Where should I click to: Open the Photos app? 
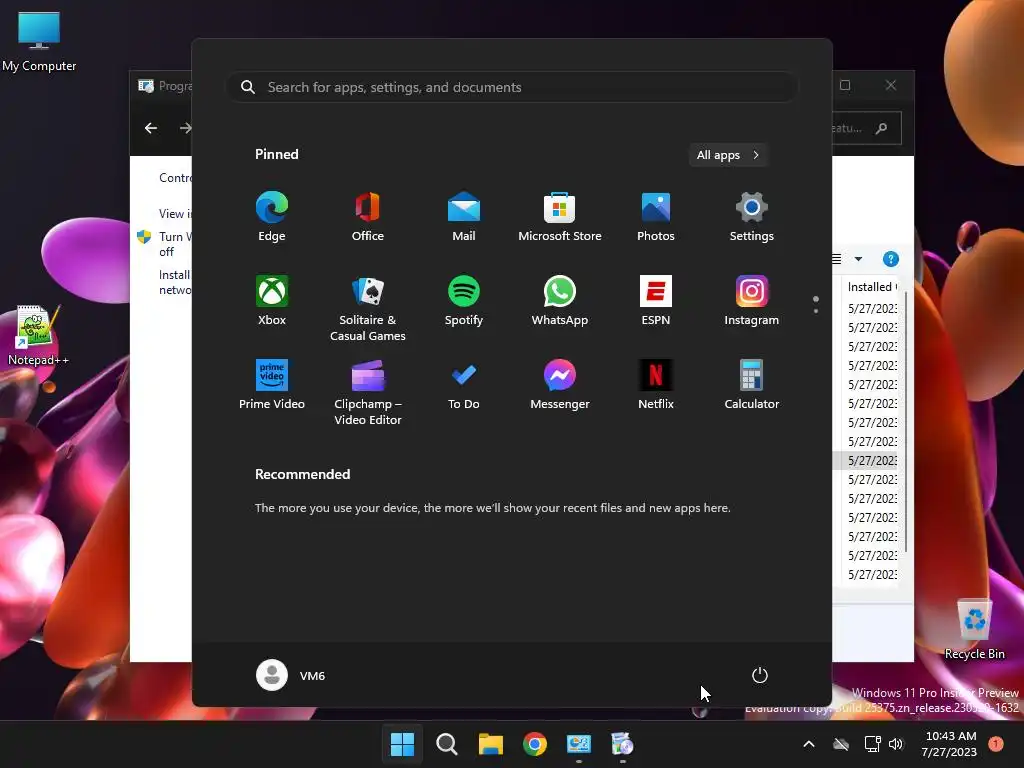coord(656,217)
